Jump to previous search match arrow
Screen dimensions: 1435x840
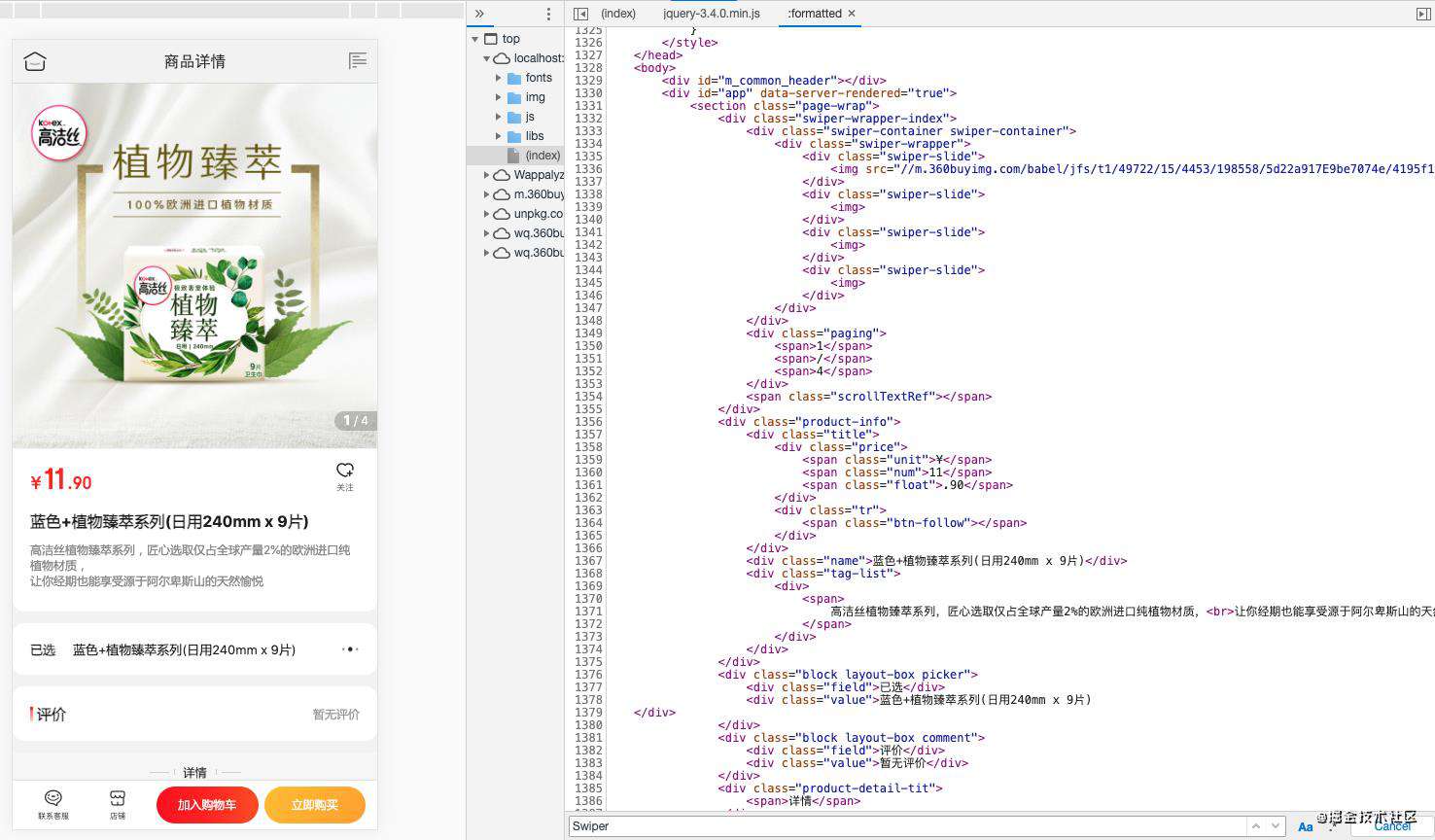(1255, 826)
